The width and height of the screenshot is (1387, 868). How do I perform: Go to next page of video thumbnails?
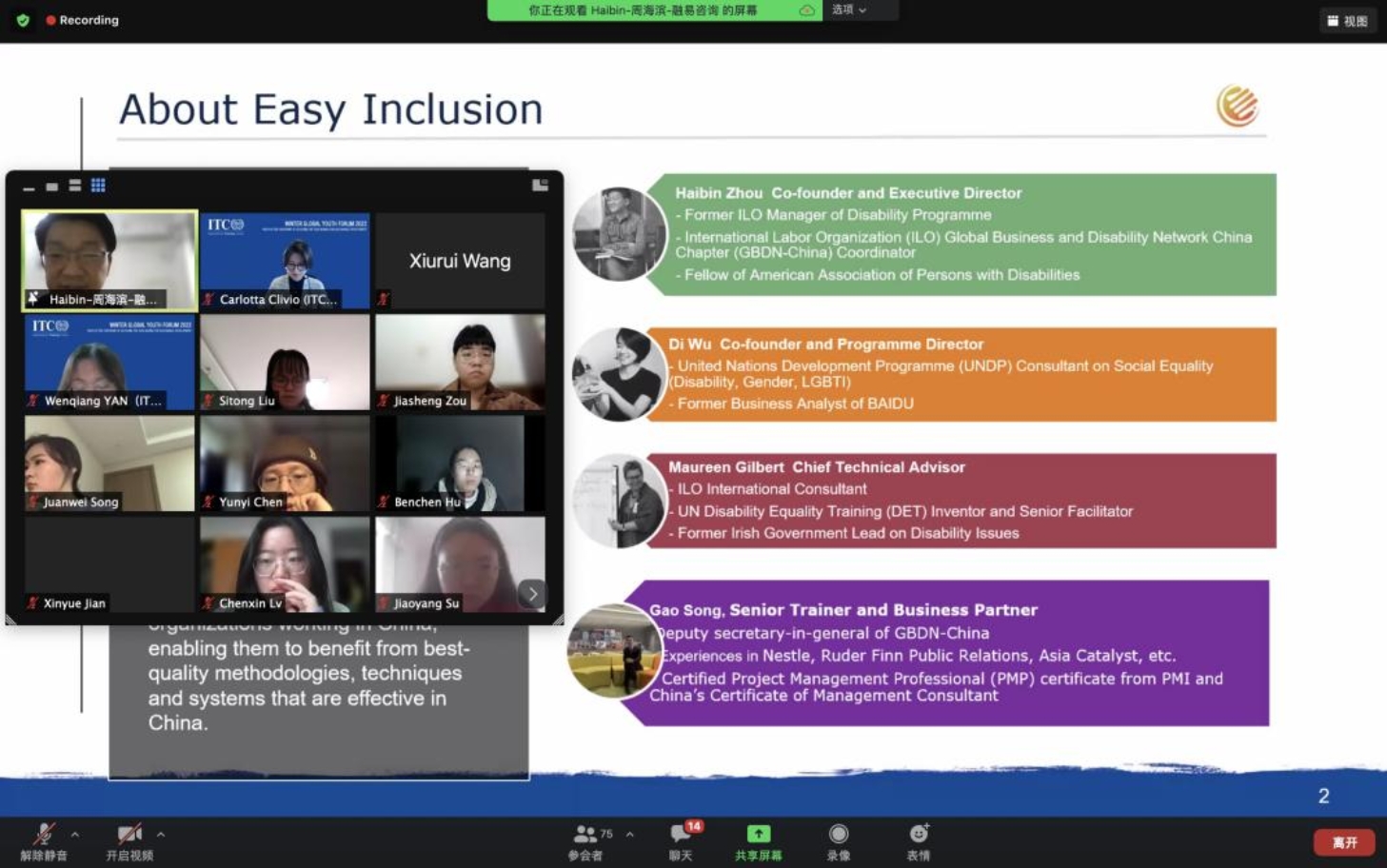pyautogui.click(x=532, y=594)
